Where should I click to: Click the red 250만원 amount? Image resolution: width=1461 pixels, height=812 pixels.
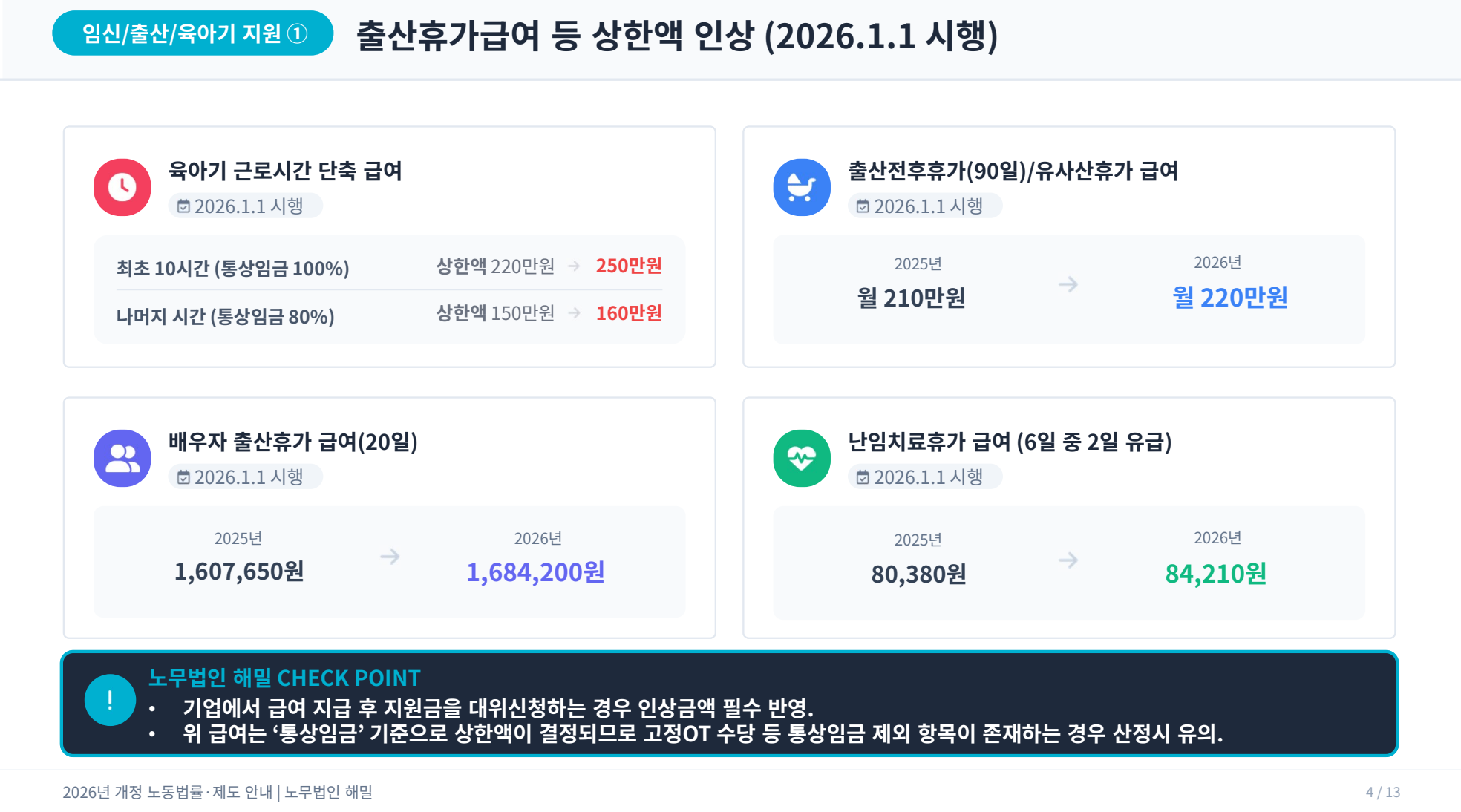629,266
